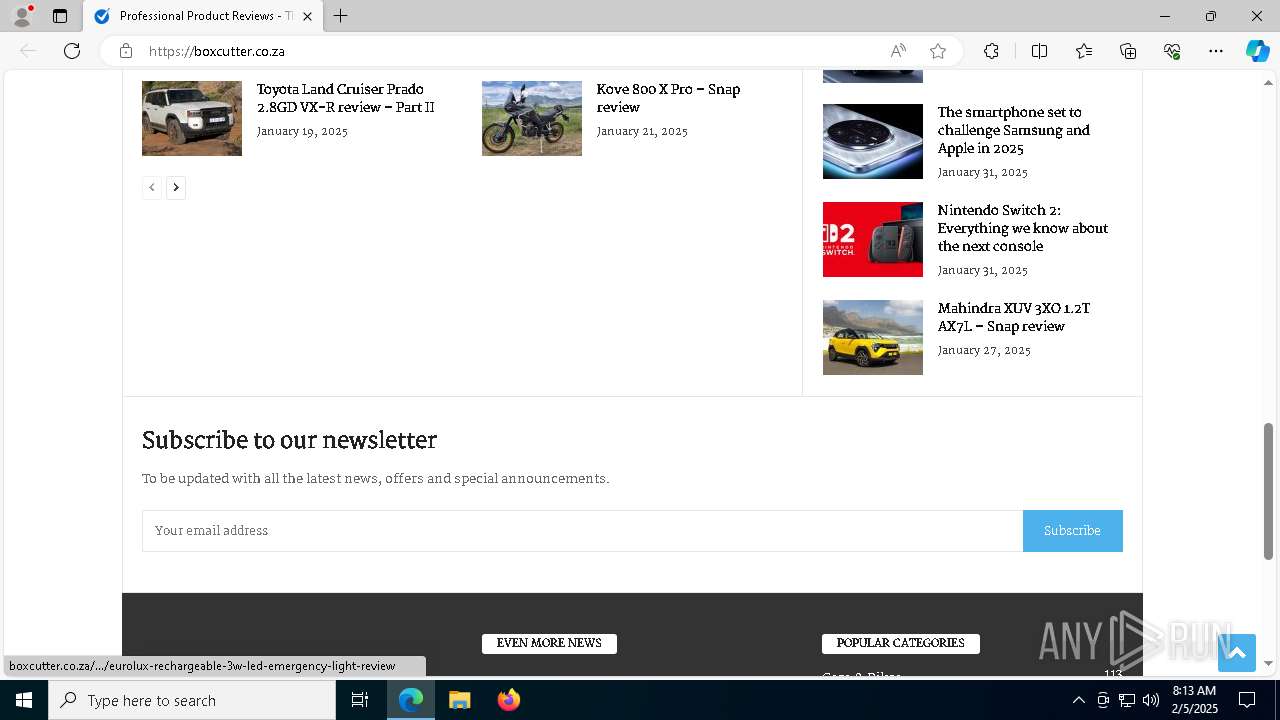Read Nintendo Switch 2 article

pos(1022,228)
